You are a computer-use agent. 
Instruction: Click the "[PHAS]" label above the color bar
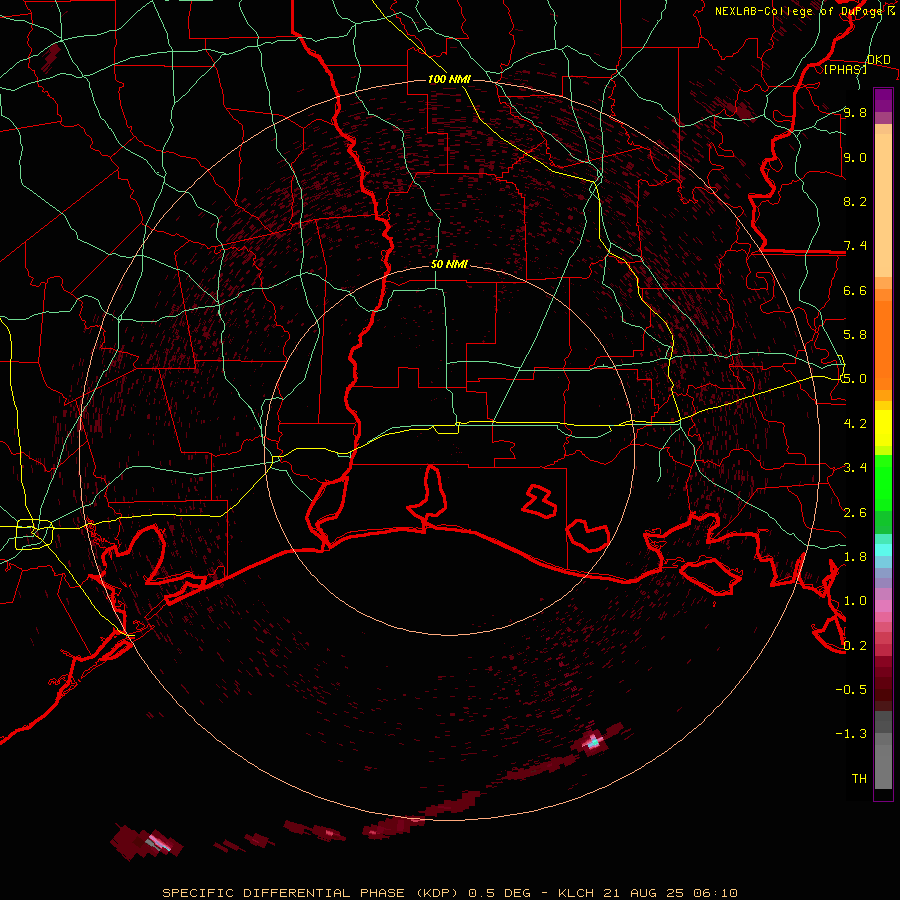point(845,69)
